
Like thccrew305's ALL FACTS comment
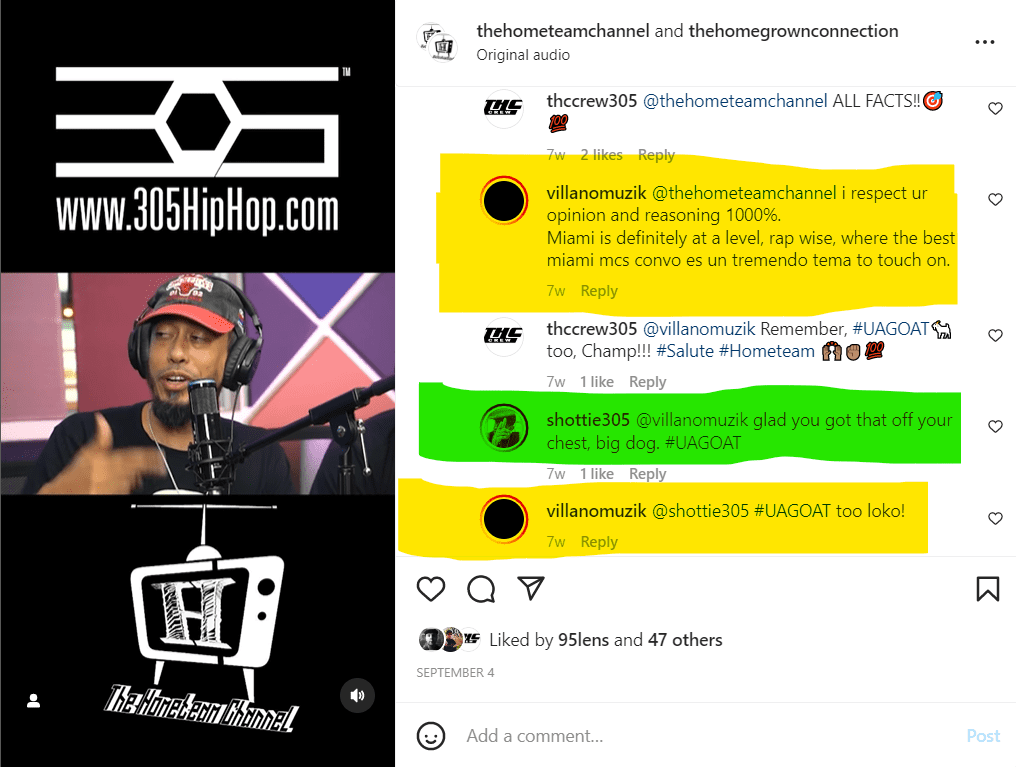(995, 108)
